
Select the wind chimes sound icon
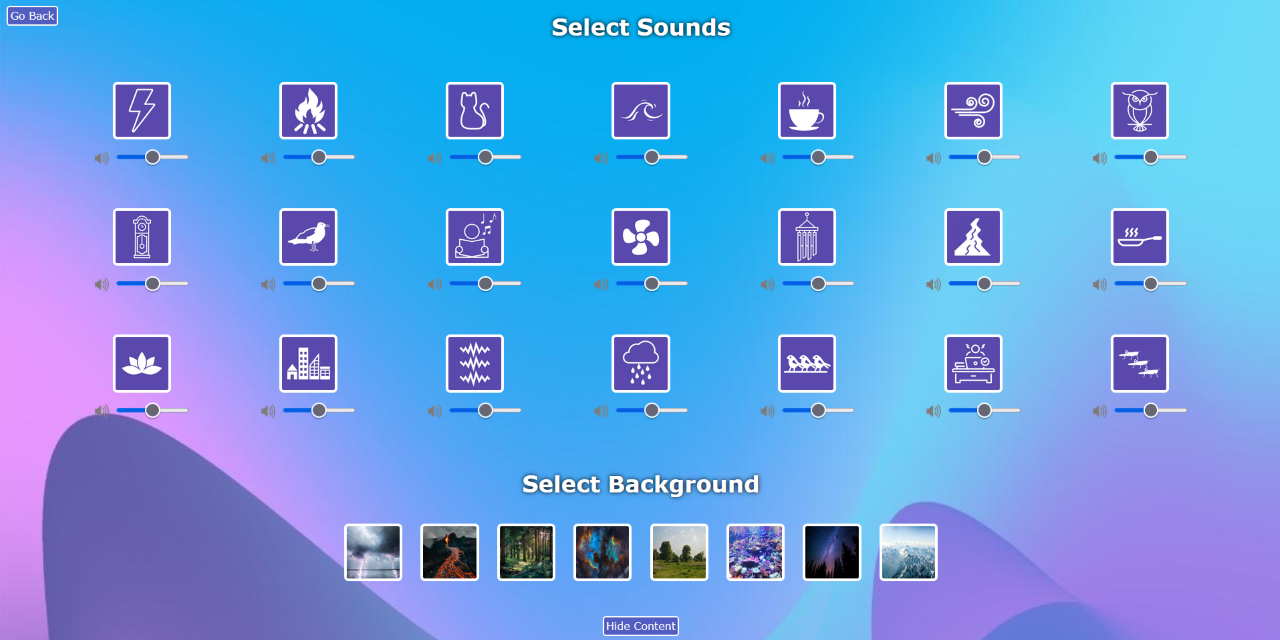[x=807, y=237]
